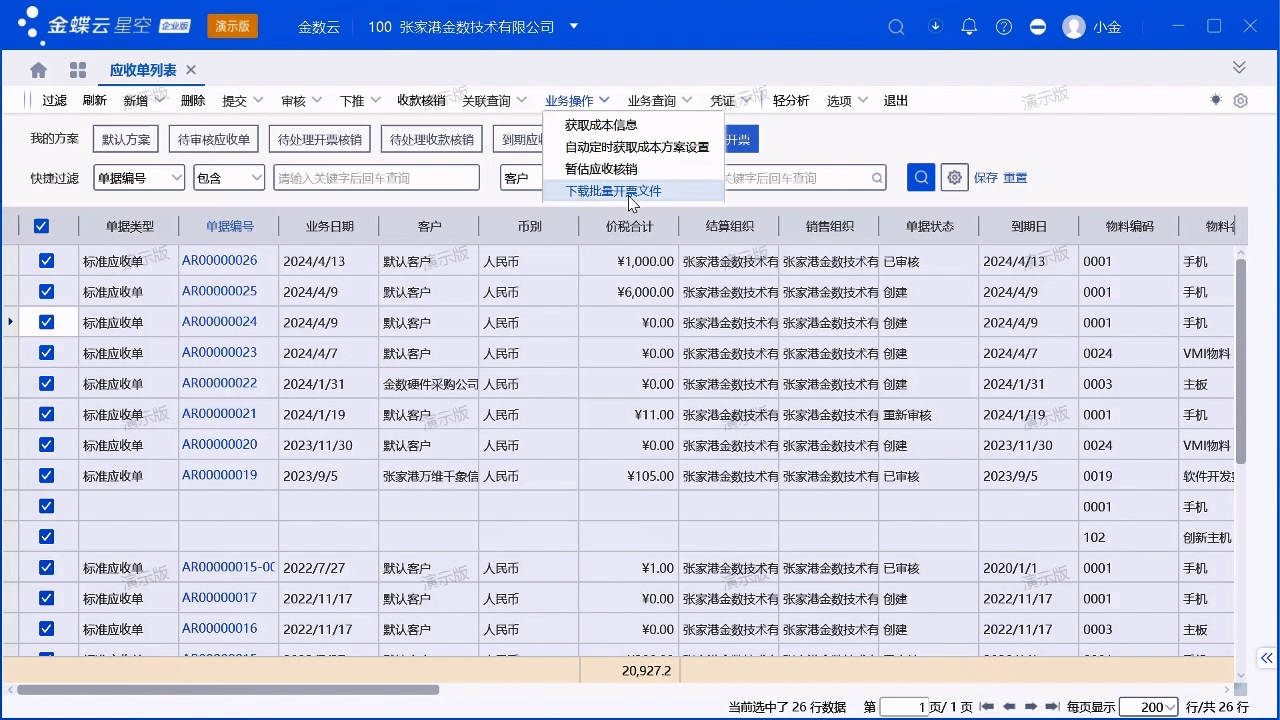Viewport: 1280px width, 720px height.
Task: Uncheck the row checkbox for AR00000021
Action: (46, 414)
